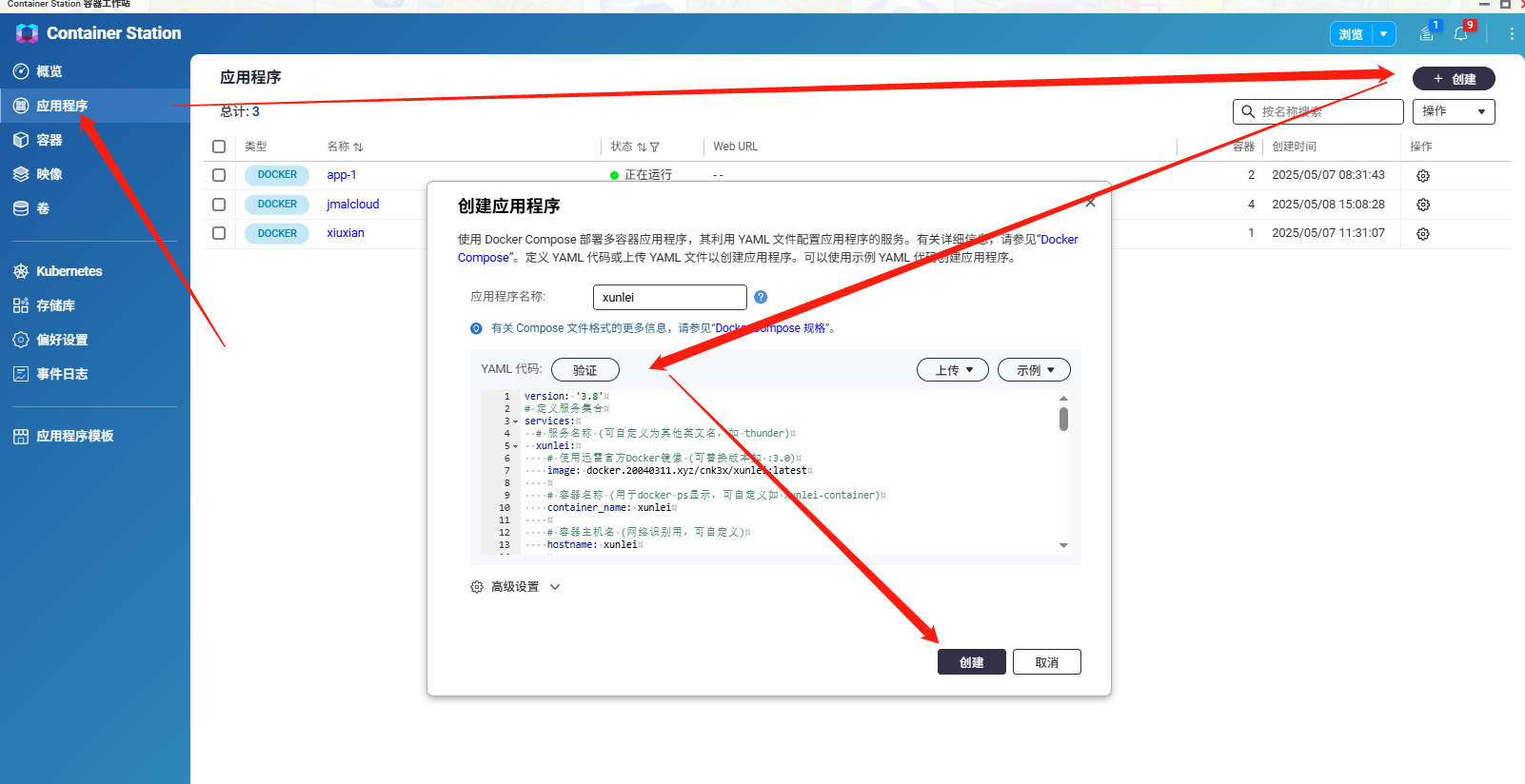Click the 创建时间 column header
The width and height of the screenshot is (1525, 784).
(x=1295, y=147)
